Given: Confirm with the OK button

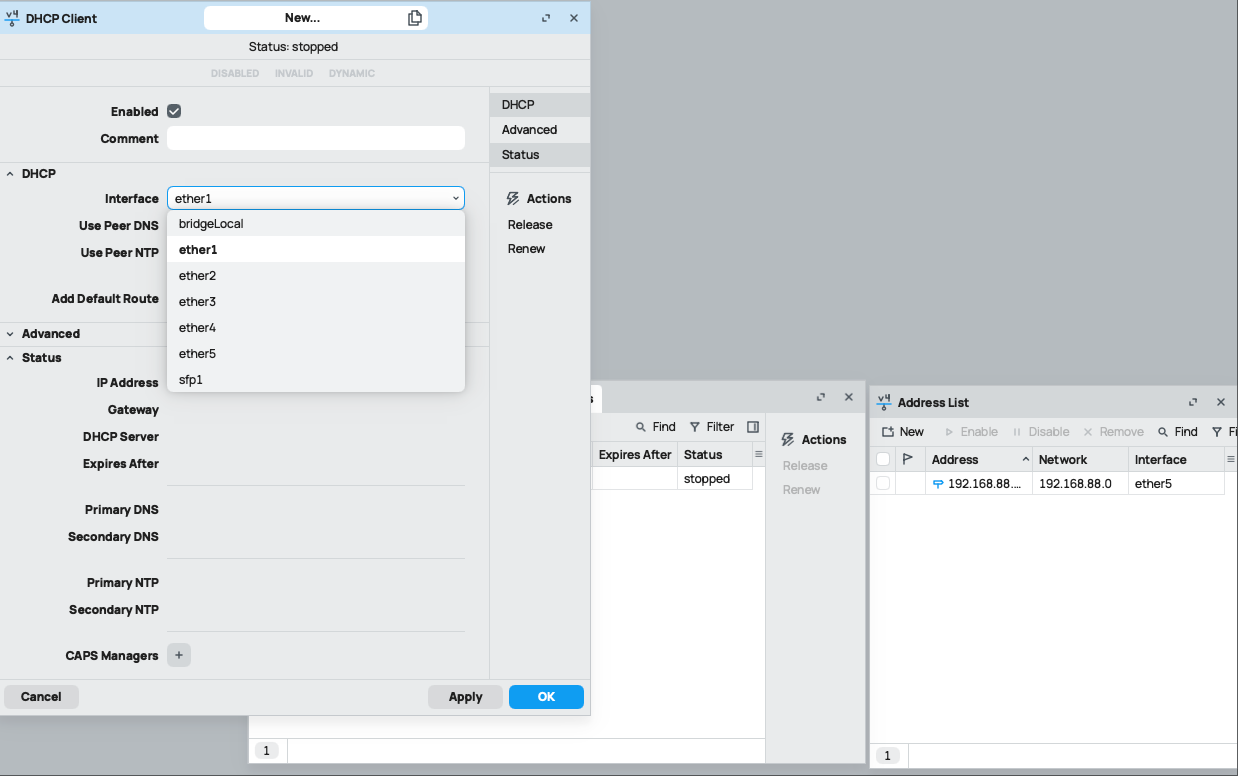Looking at the screenshot, I should pyautogui.click(x=546, y=697).
